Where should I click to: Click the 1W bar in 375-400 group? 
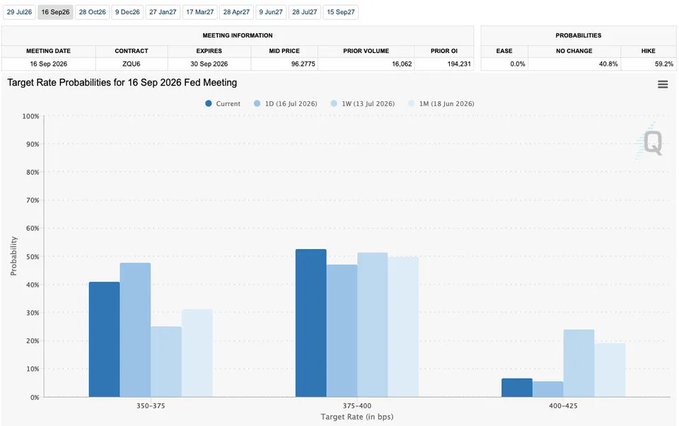point(372,325)
